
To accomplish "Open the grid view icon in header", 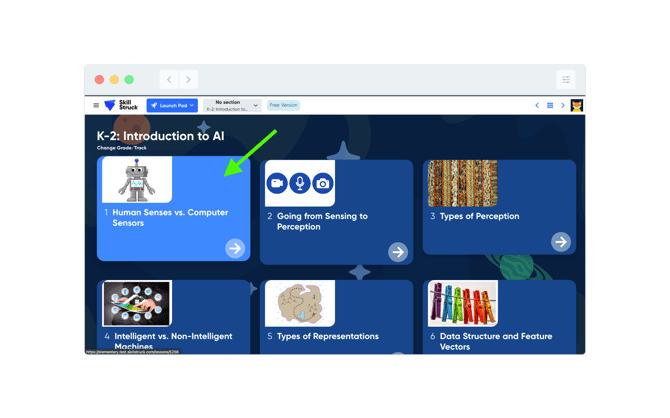I will 550,105.
